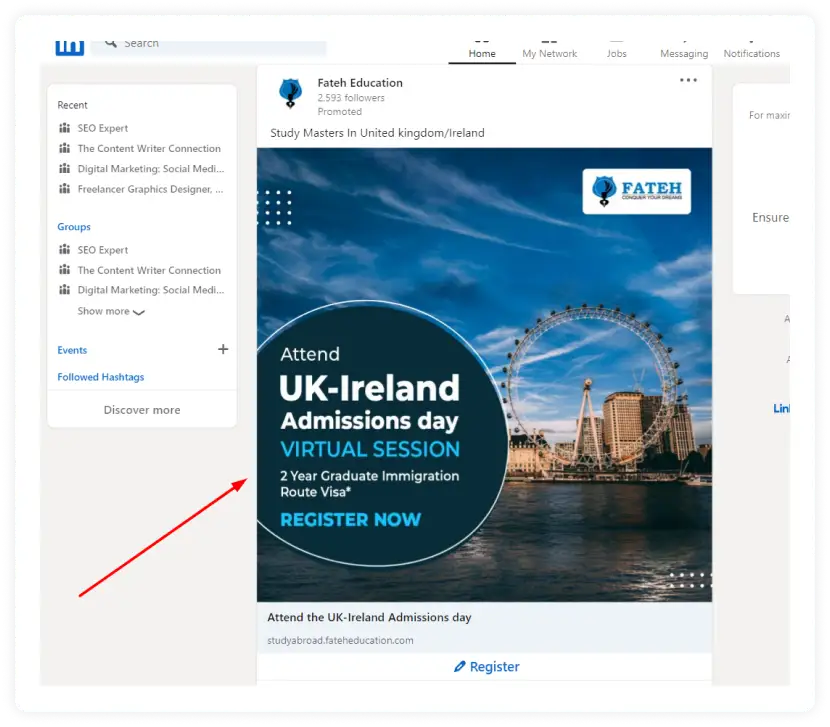This screenshot has width=830, height=727.
Task: Go to Home tab
Action: (482, 51)
